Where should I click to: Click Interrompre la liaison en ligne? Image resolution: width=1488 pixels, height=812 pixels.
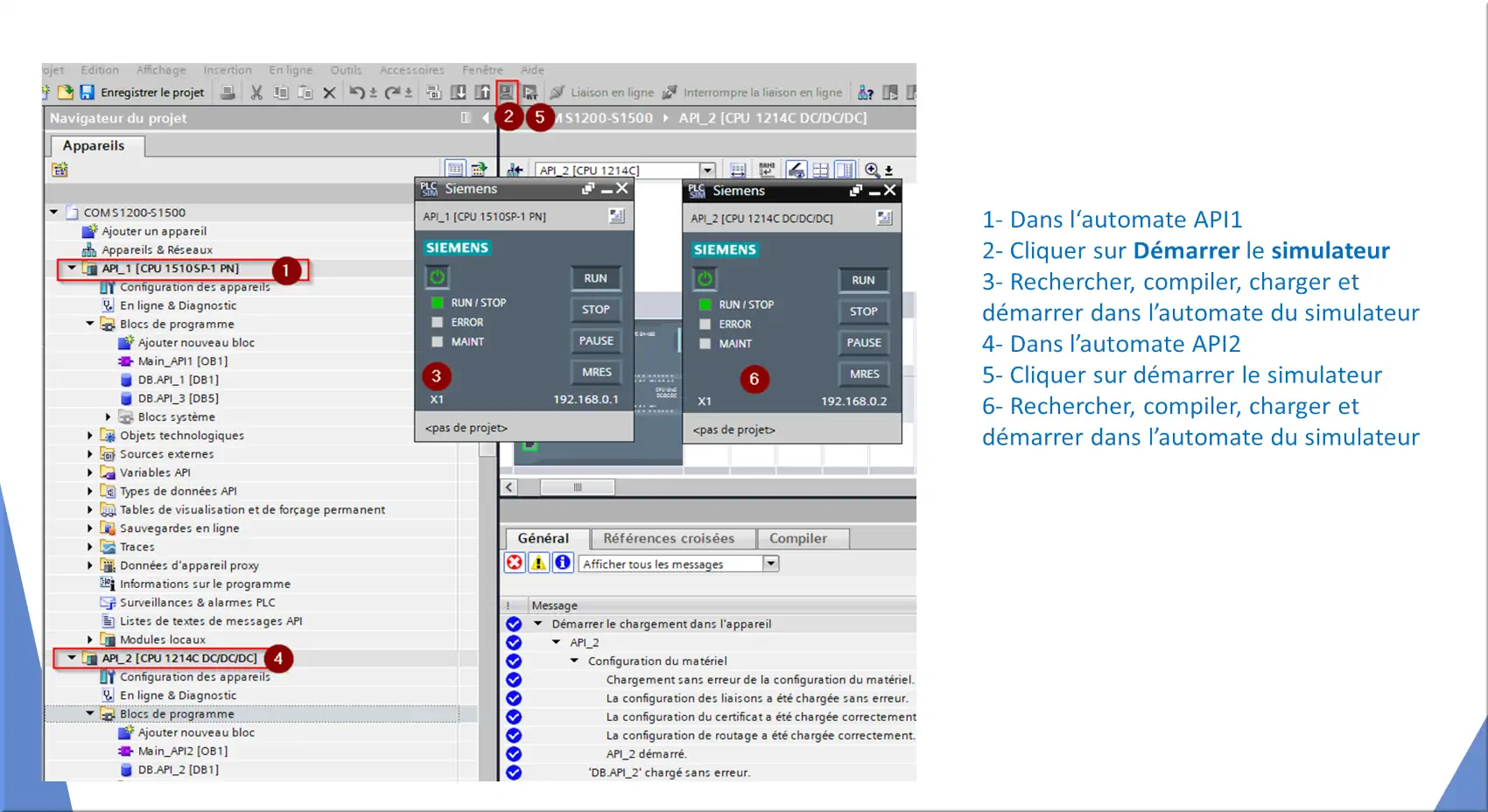coord(753,92)
